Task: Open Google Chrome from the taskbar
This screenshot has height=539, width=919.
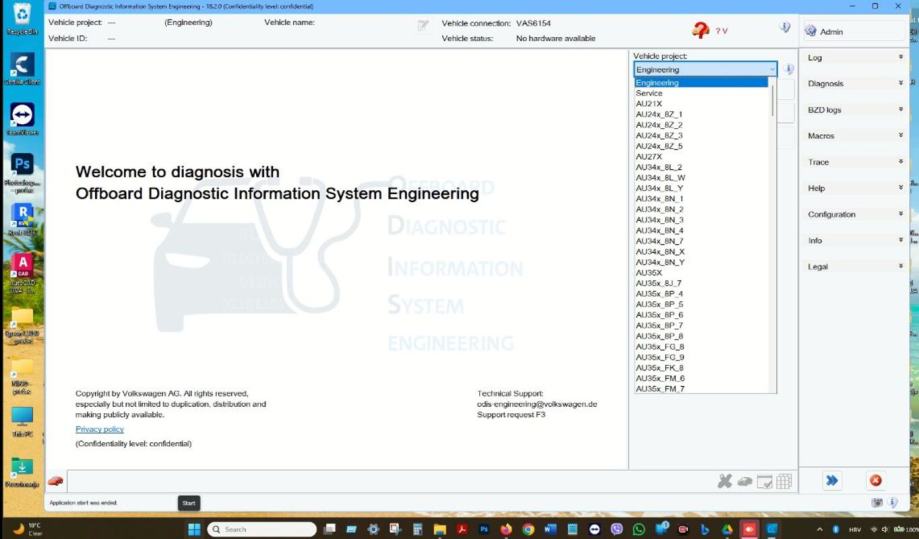Action: (528, 529)
